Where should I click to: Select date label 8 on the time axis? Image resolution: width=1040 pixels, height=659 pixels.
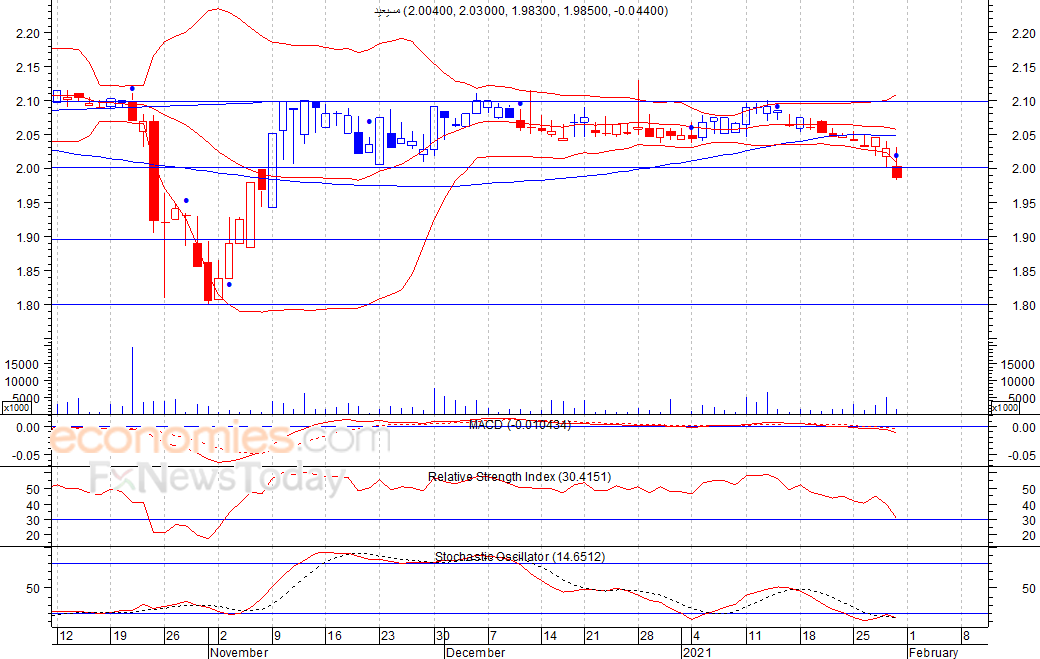click(966, 636)
